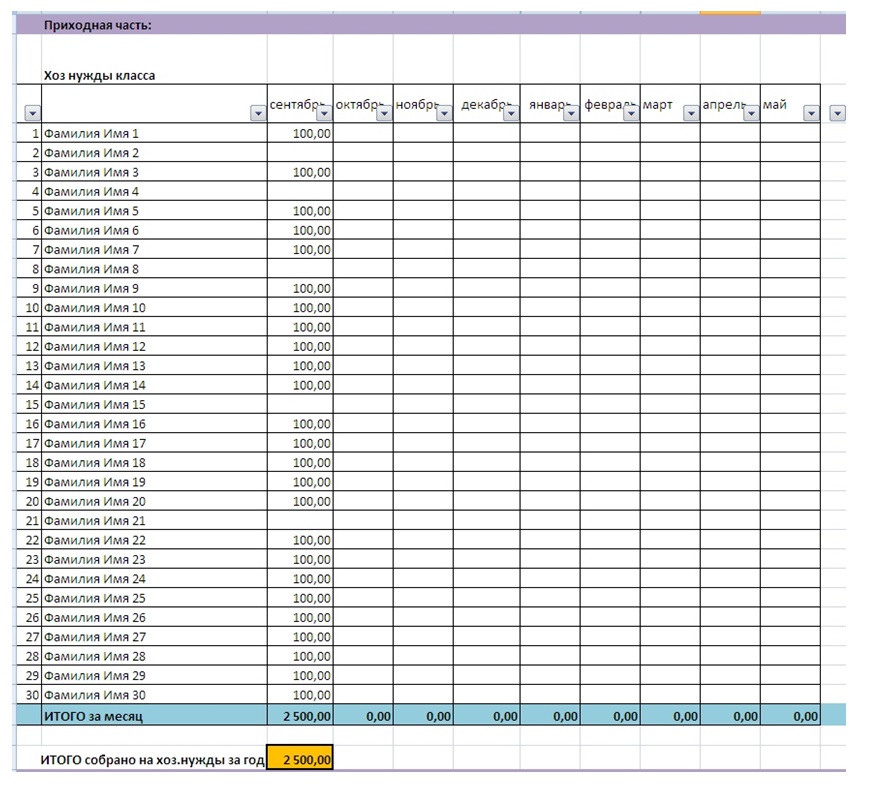Select row number 17 cell
Image resolution: width=885 pixels, height=803 pixels.
pyautogui.click(x=29, y=443)
